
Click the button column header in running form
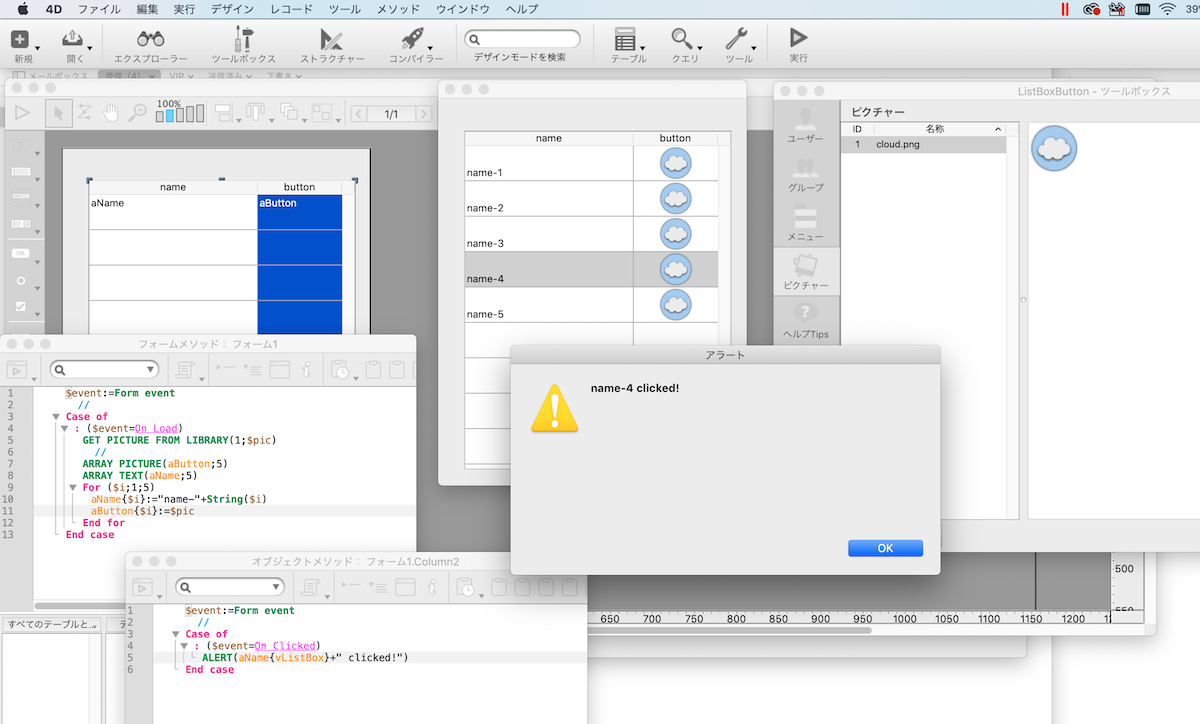tap(675, 138)
